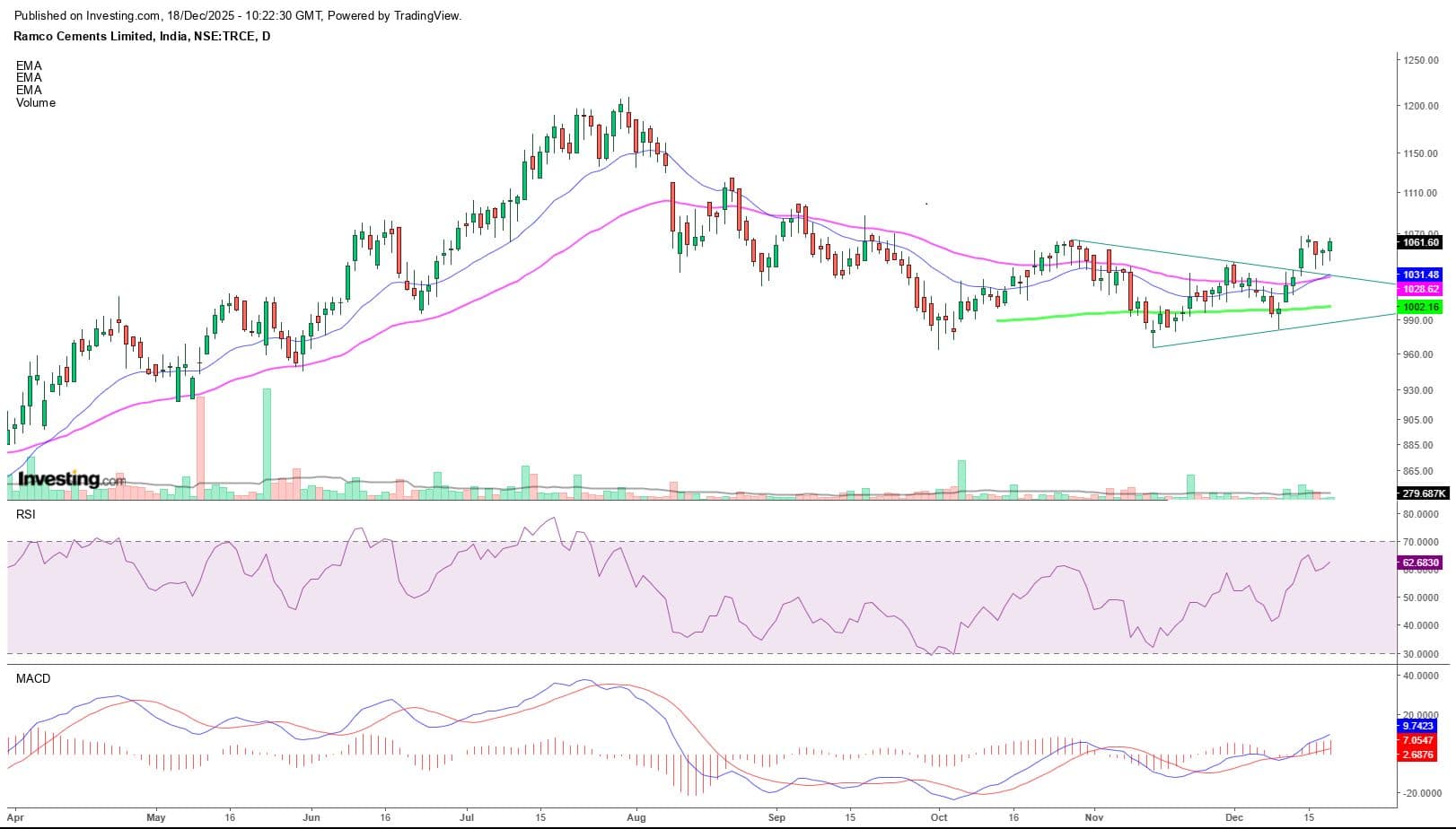Click the Jul label on the time axis
Screen dimensions: 1456x829
[467, 818]
